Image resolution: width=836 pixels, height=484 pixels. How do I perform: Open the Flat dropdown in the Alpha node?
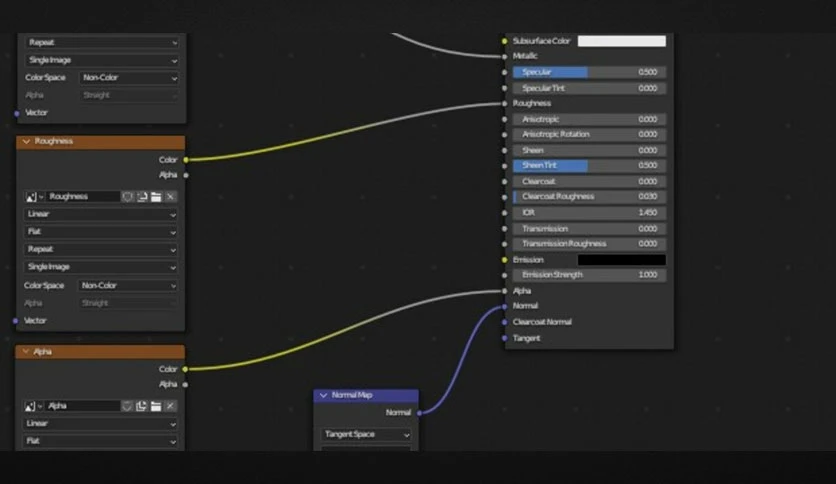coord(100,441)
